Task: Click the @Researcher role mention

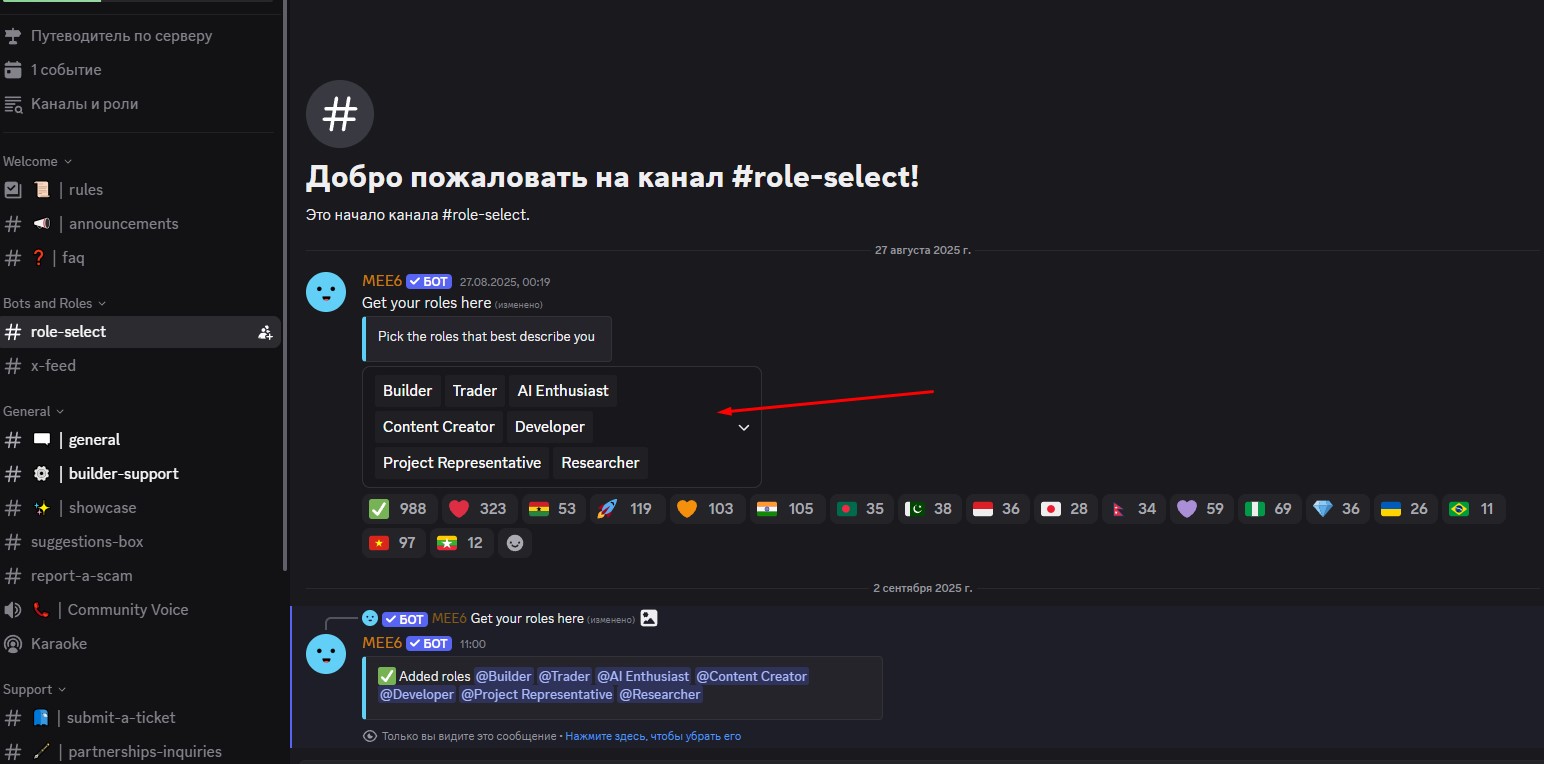Action: [660, 694]
